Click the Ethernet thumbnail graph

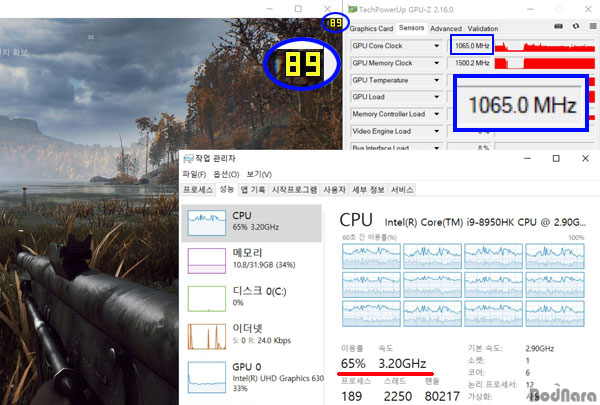click(207, 336)
